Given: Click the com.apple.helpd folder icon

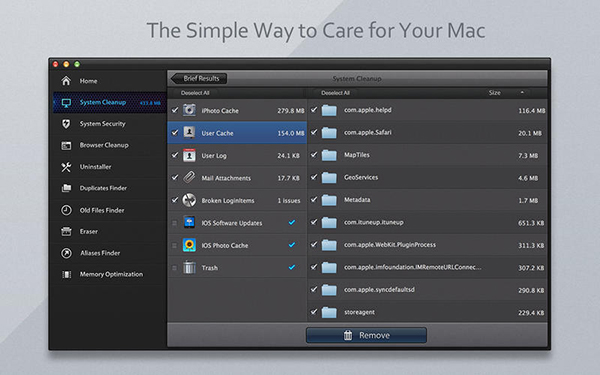Looking at the screenshot, I should pos(329,110).
